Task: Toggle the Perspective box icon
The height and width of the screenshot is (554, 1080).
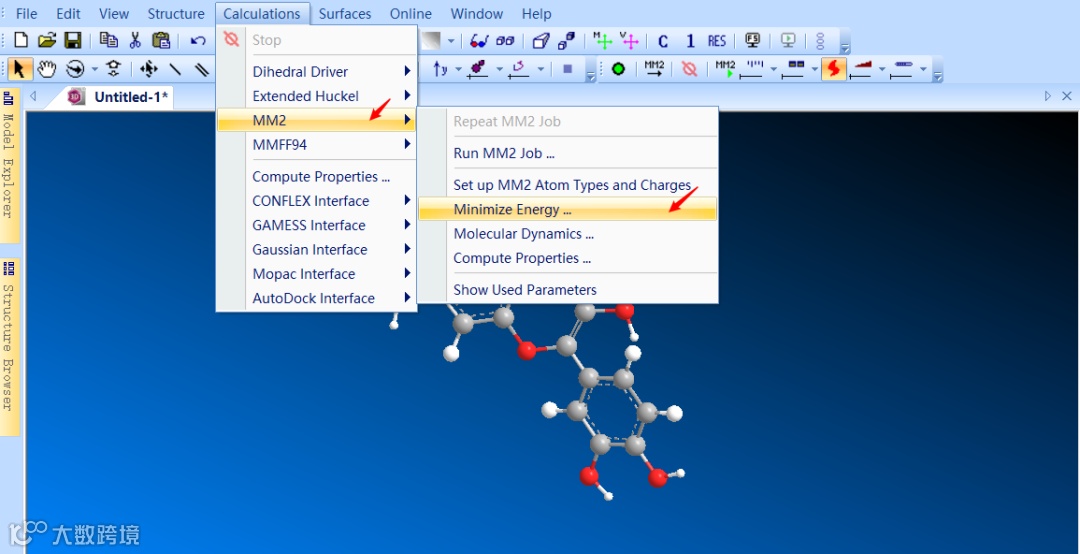Action: coord(541,41)
